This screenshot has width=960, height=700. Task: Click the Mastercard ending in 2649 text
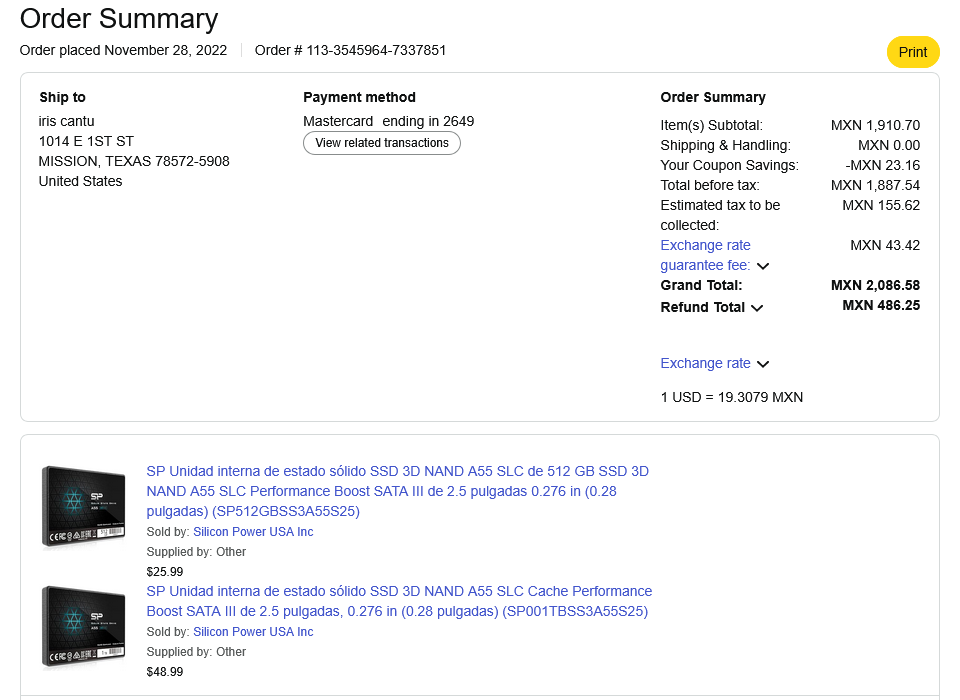pos(388,121)
